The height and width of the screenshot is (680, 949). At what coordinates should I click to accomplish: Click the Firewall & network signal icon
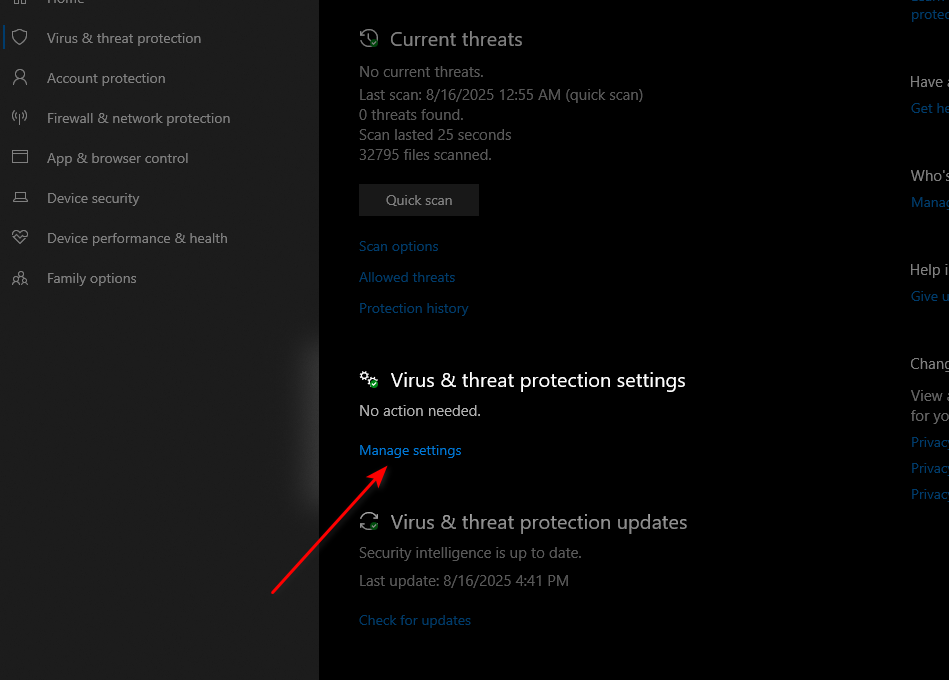tap(19, 118)
